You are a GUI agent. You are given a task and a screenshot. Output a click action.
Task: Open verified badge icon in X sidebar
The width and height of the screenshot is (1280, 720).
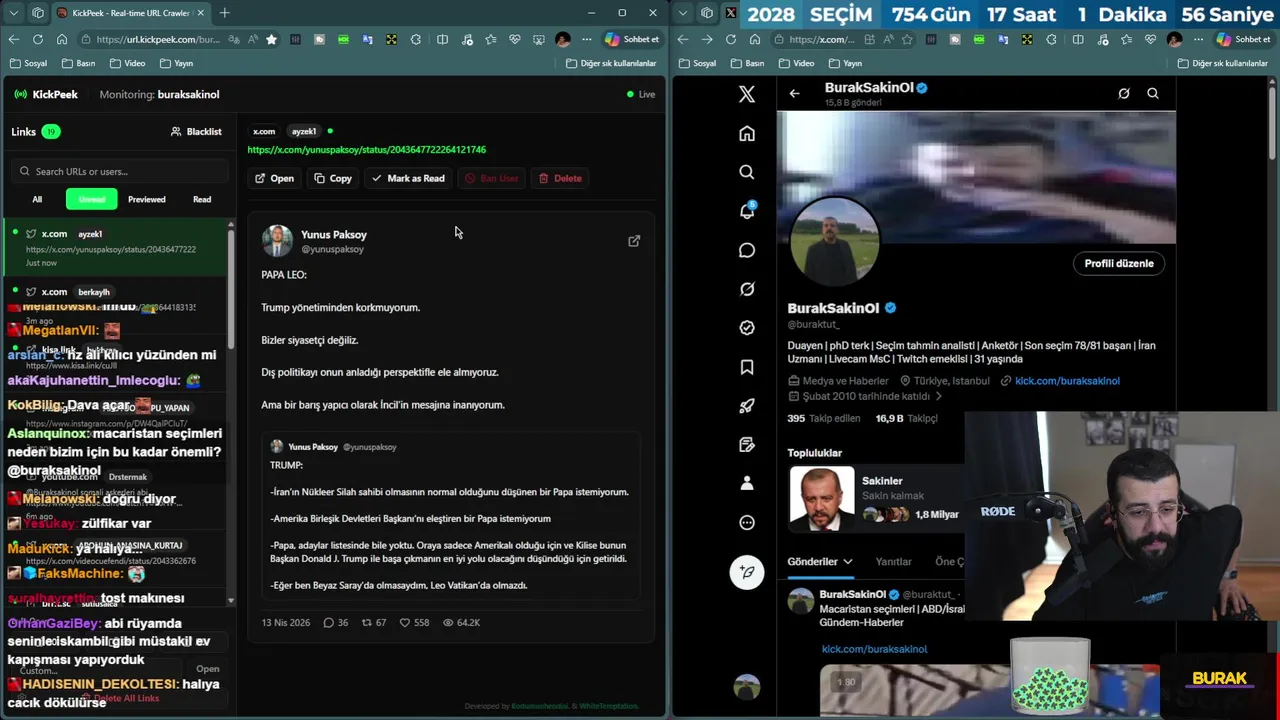pyautogui.click(x=747, y=328)
